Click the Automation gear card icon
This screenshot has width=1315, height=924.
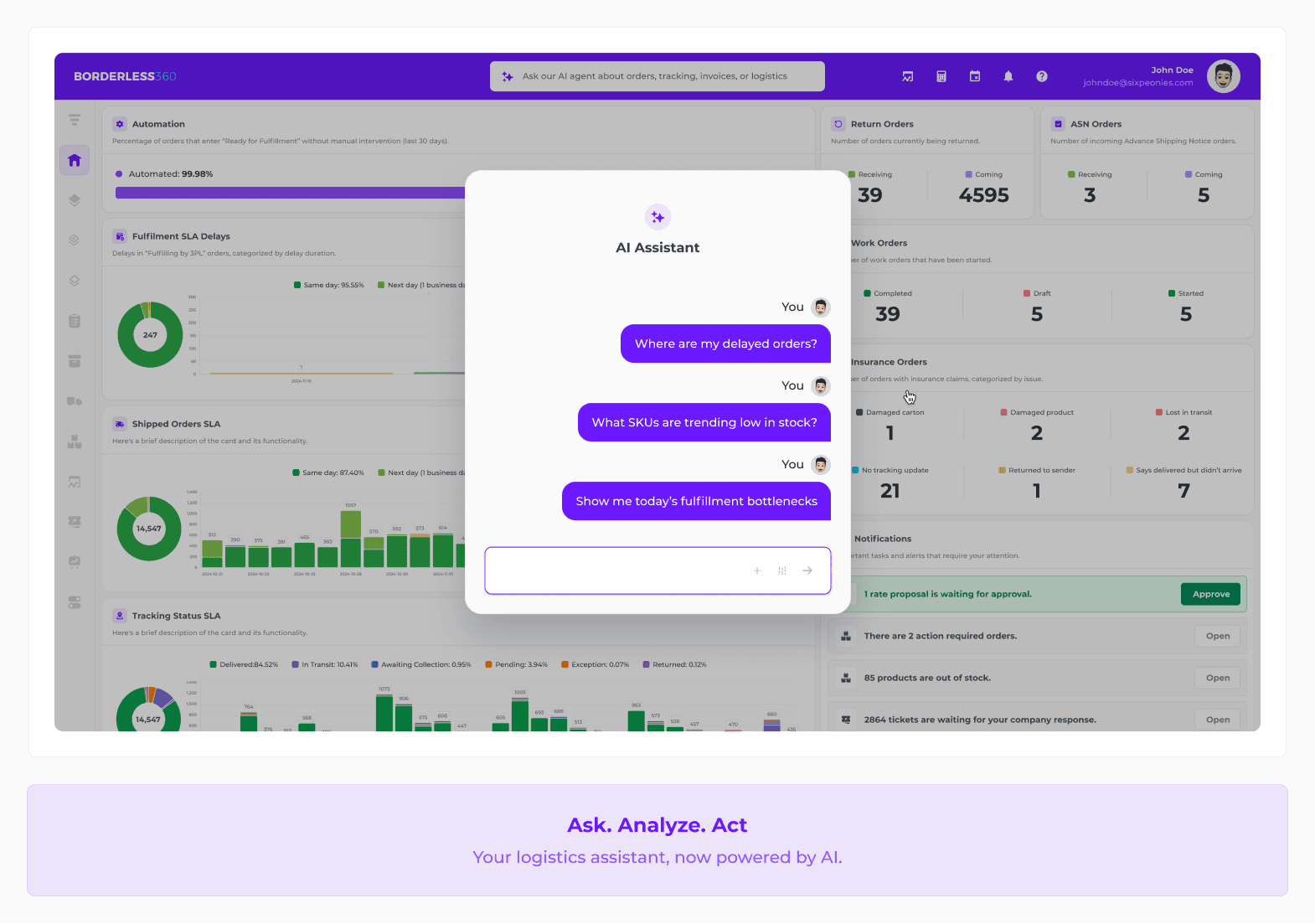(x=120, y=124)
